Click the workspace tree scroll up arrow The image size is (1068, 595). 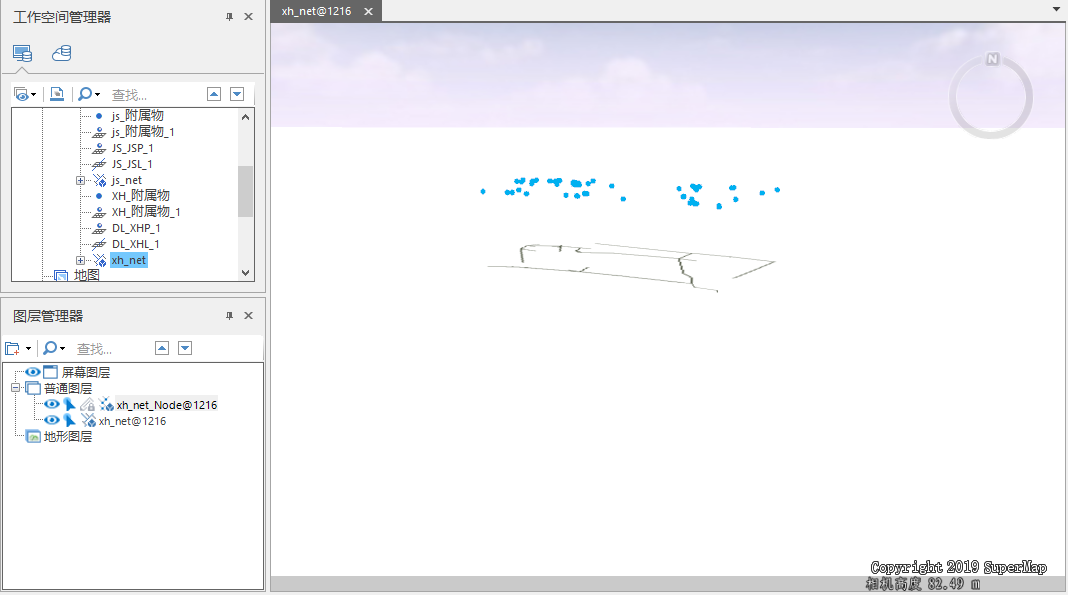click(x=246, y=117)
